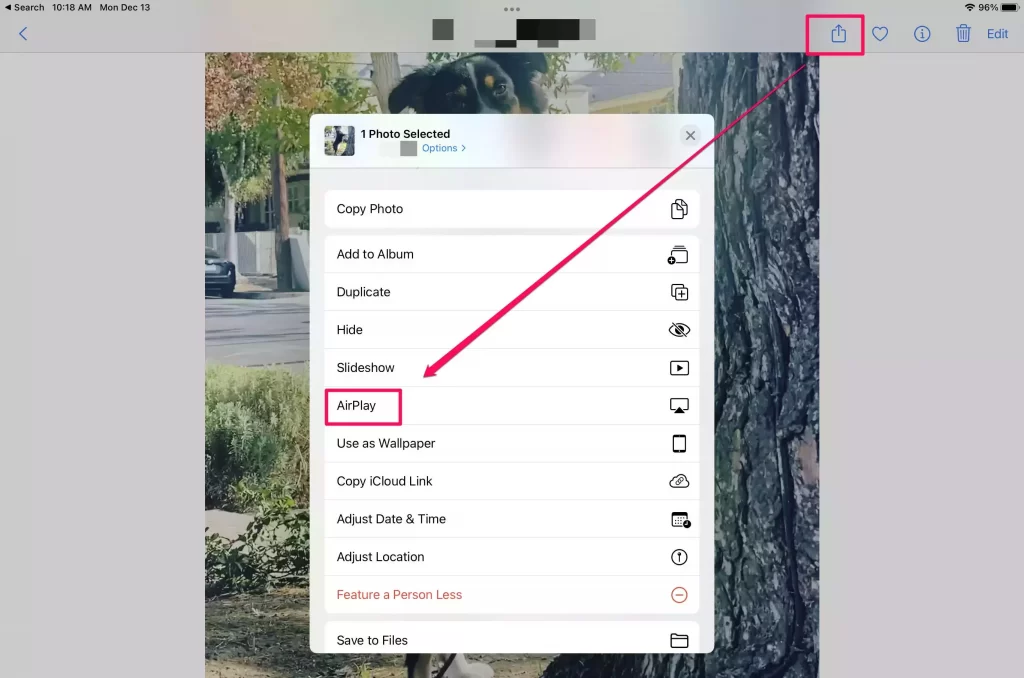The height and width of the screenshot is (678, 1024).
Task: Tap the Wi-Fi status icon
Action: 970,7
